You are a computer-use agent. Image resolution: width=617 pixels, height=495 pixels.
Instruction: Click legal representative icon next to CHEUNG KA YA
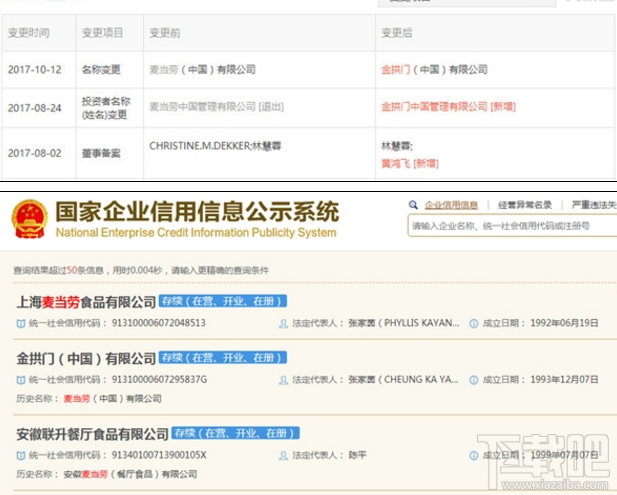[283, 380]
